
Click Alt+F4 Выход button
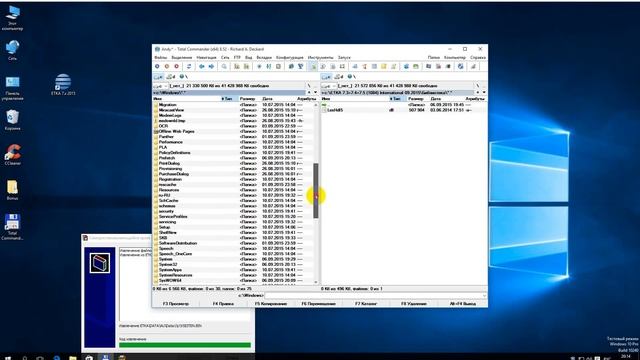[462, 304]
